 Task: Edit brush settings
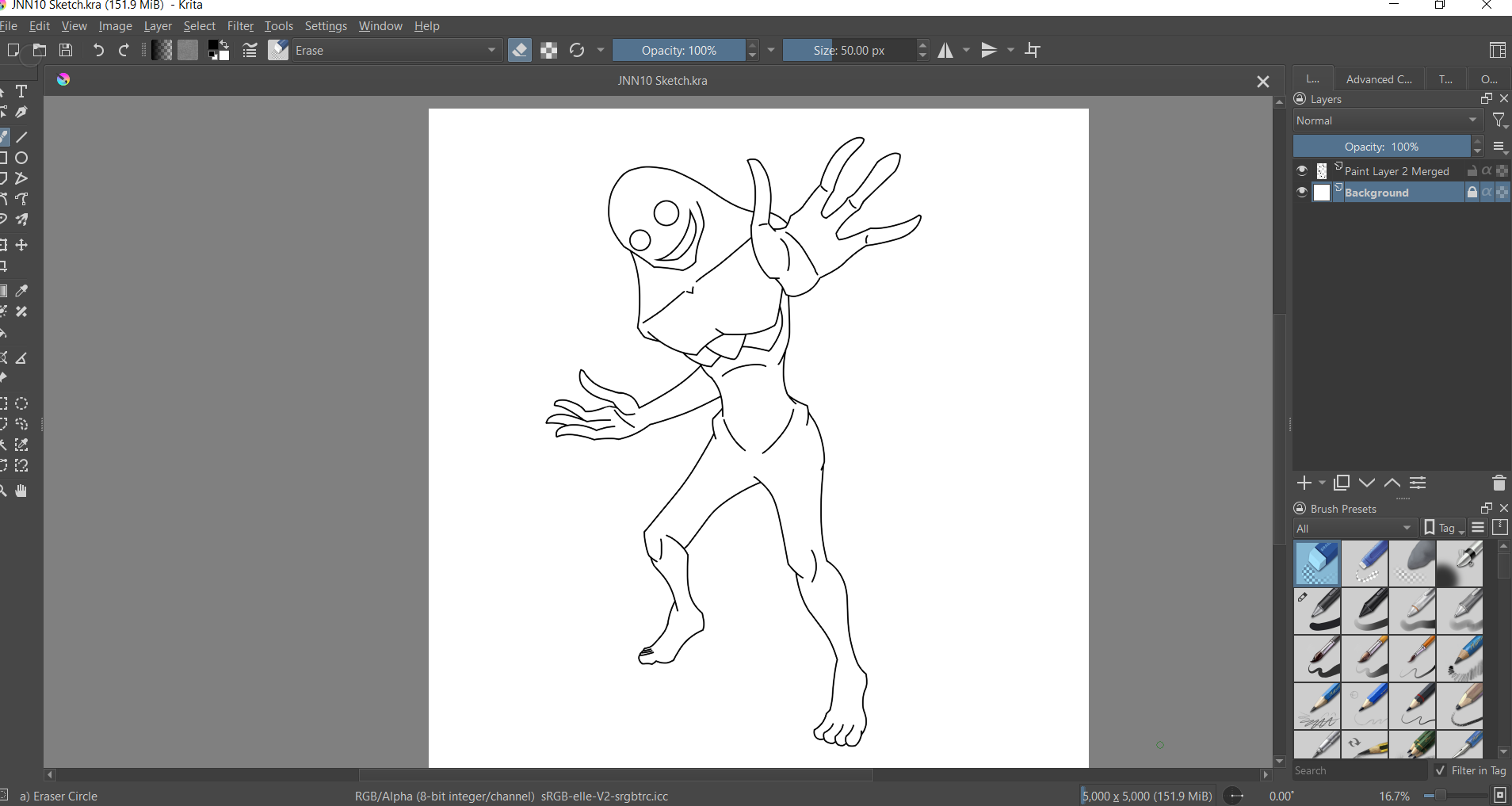click(250, 51)
